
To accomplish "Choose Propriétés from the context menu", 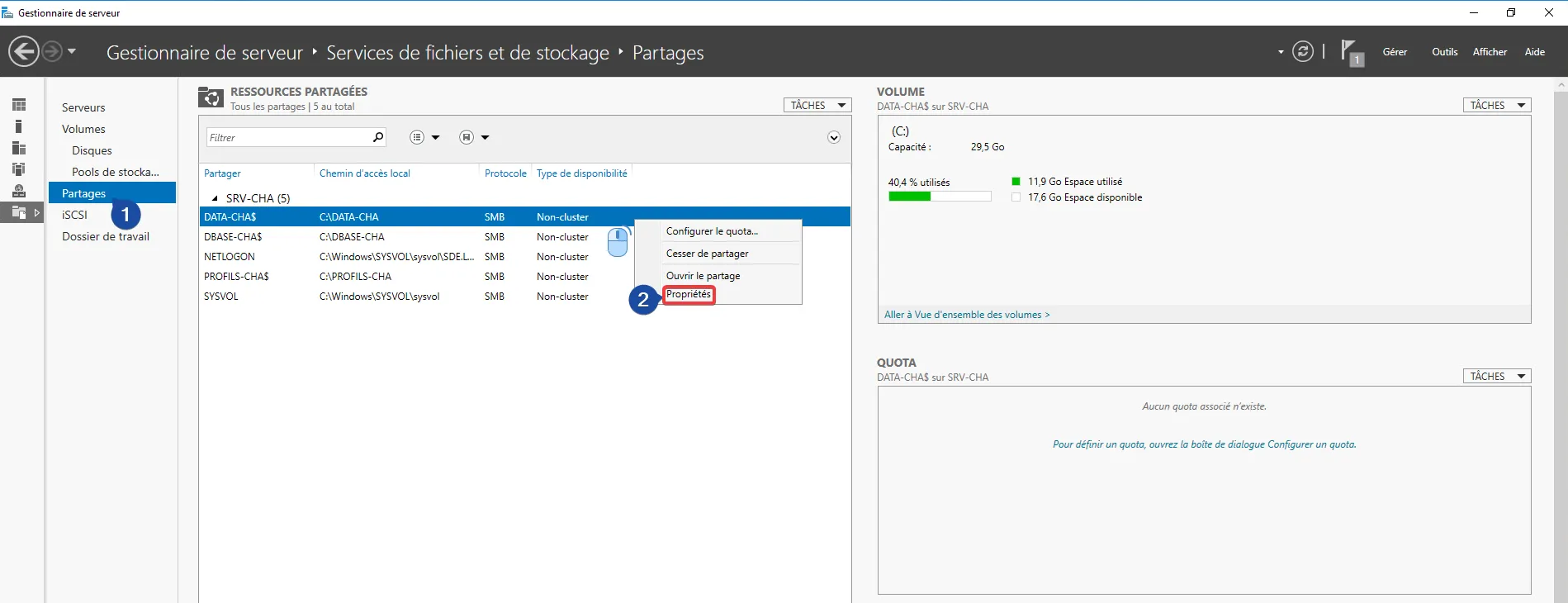I will (689, 295).
